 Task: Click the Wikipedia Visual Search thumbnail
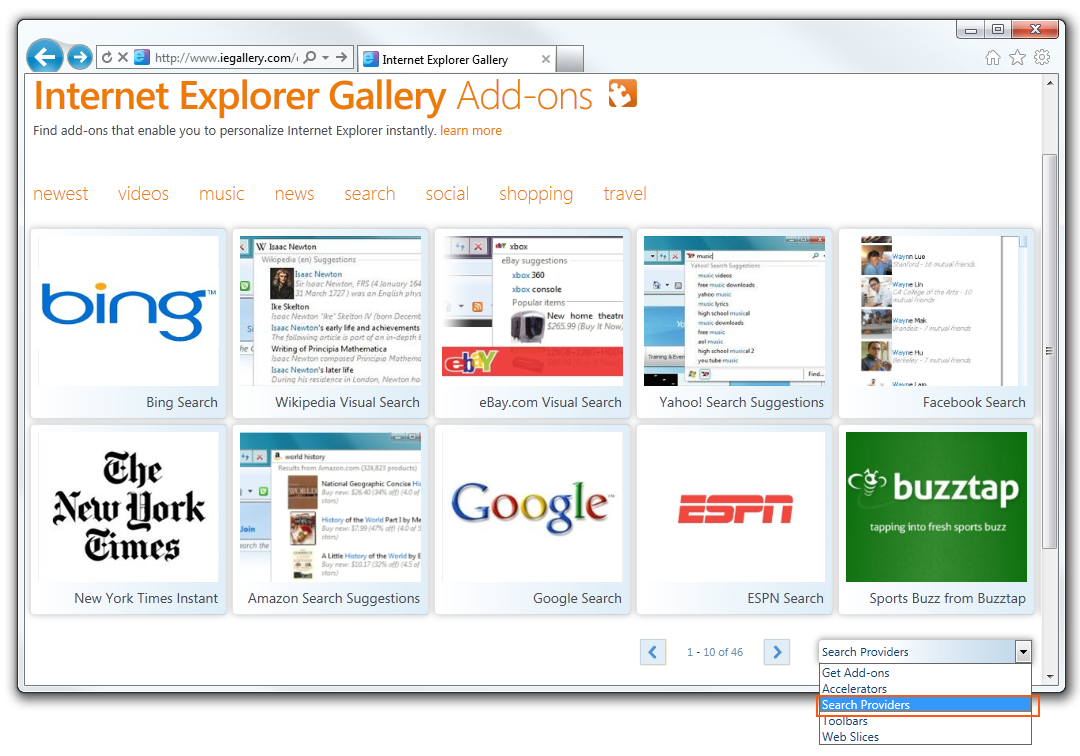pyautogui.click(x=331, y=311)
